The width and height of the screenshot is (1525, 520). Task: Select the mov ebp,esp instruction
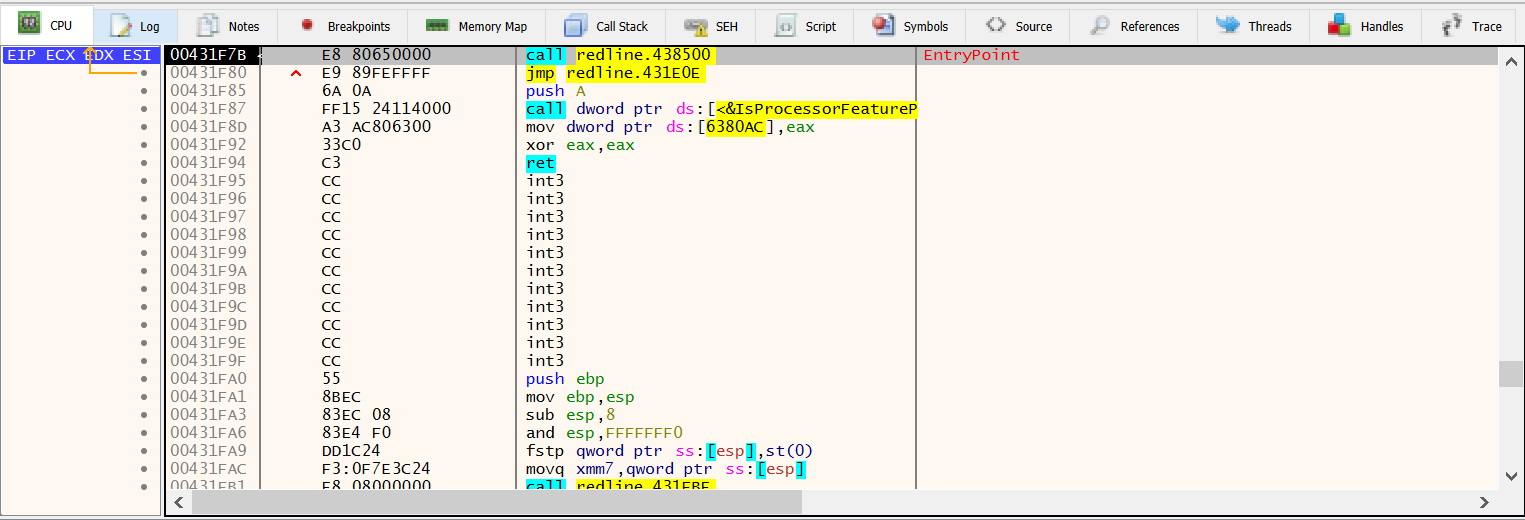[x=580, y=397]
